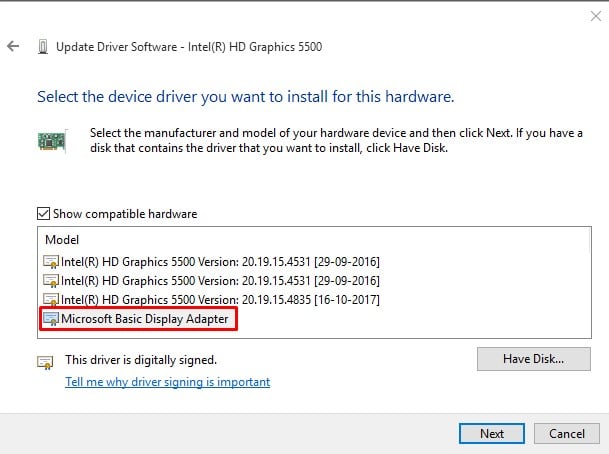Close the Update Driver Software window
609x454 pixels.
point(595,16)
